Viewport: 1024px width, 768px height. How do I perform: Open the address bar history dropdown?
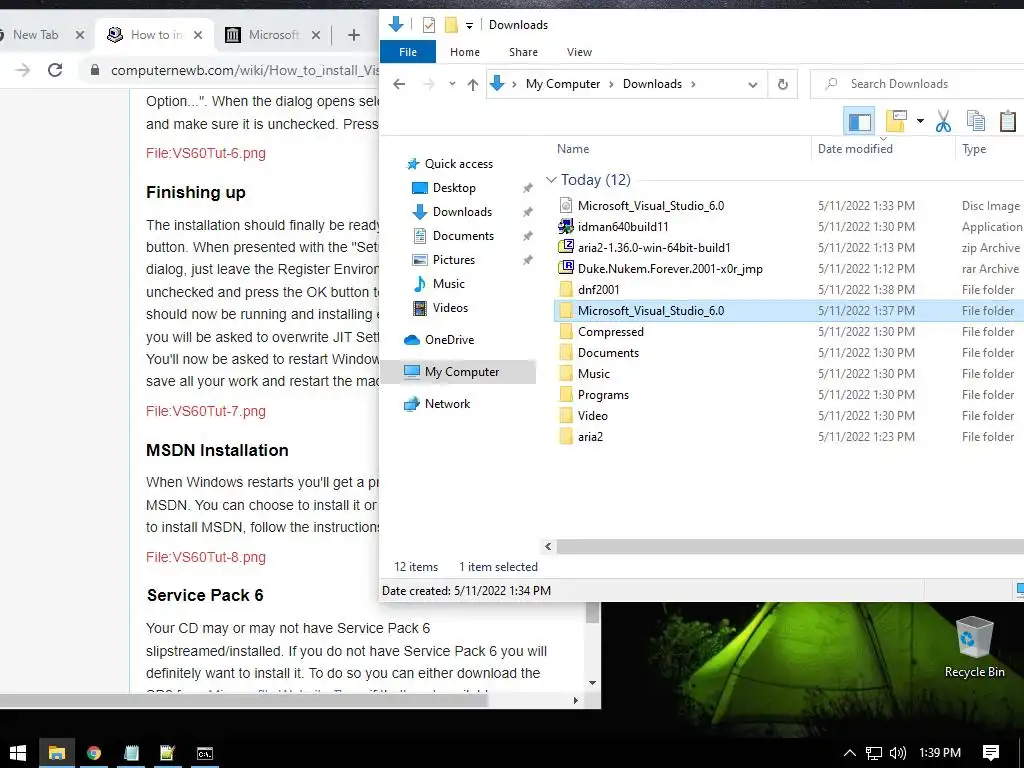tap(752, 84)
